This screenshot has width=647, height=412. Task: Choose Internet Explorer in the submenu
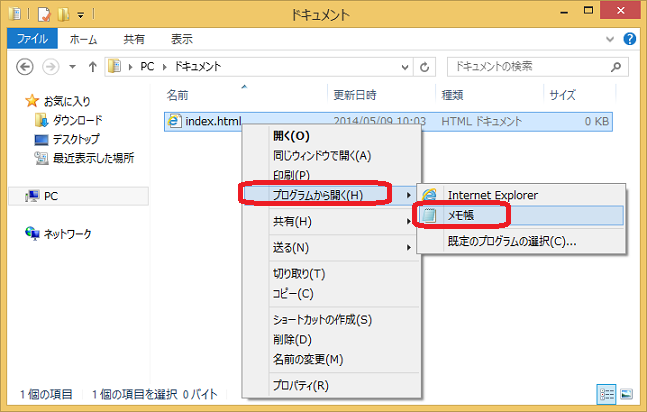492,194
